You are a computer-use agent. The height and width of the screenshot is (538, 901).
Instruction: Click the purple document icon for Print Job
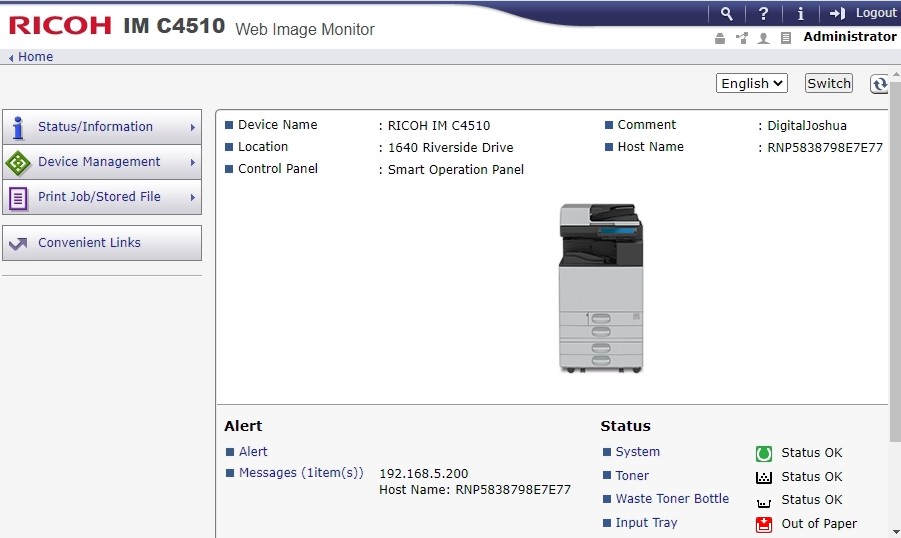(x=18, y=198)
